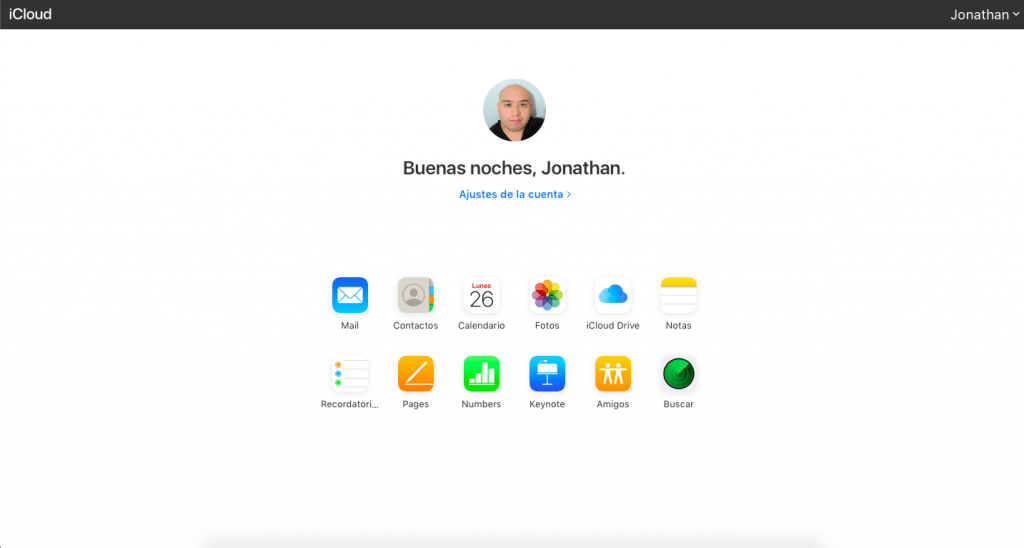
Task: Launch the Fotos app icon
Action: tap(547, 295)
